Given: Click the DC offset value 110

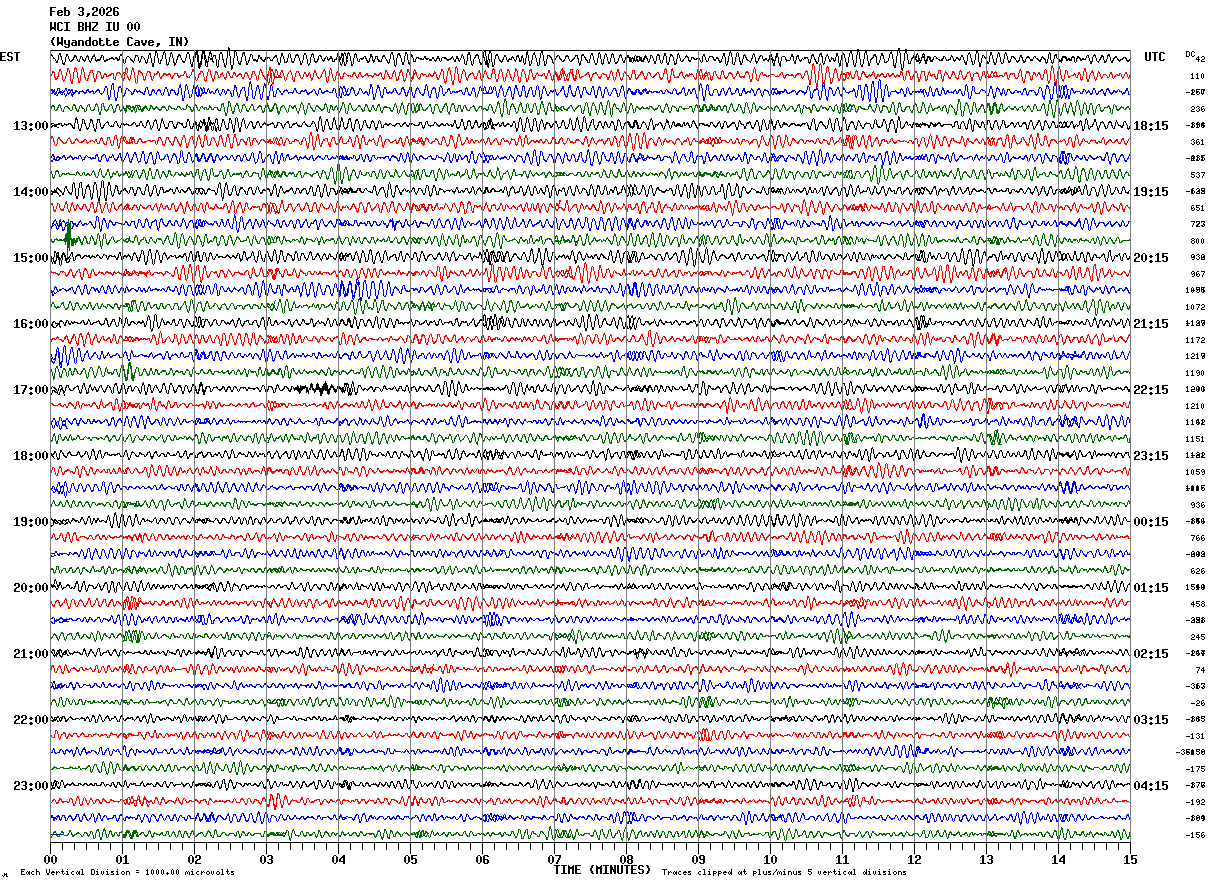Looking at the screenshot, I should point(1197,76).
